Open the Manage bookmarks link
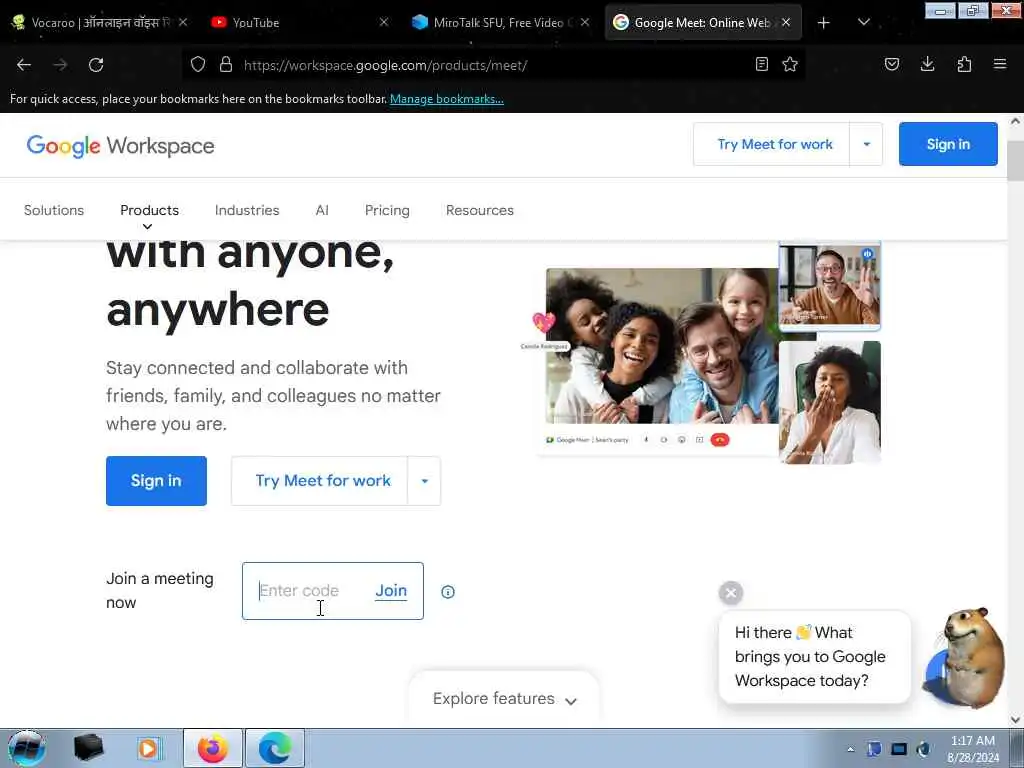This screenshot has width=1024, height=768. click(x=447, y=99)
